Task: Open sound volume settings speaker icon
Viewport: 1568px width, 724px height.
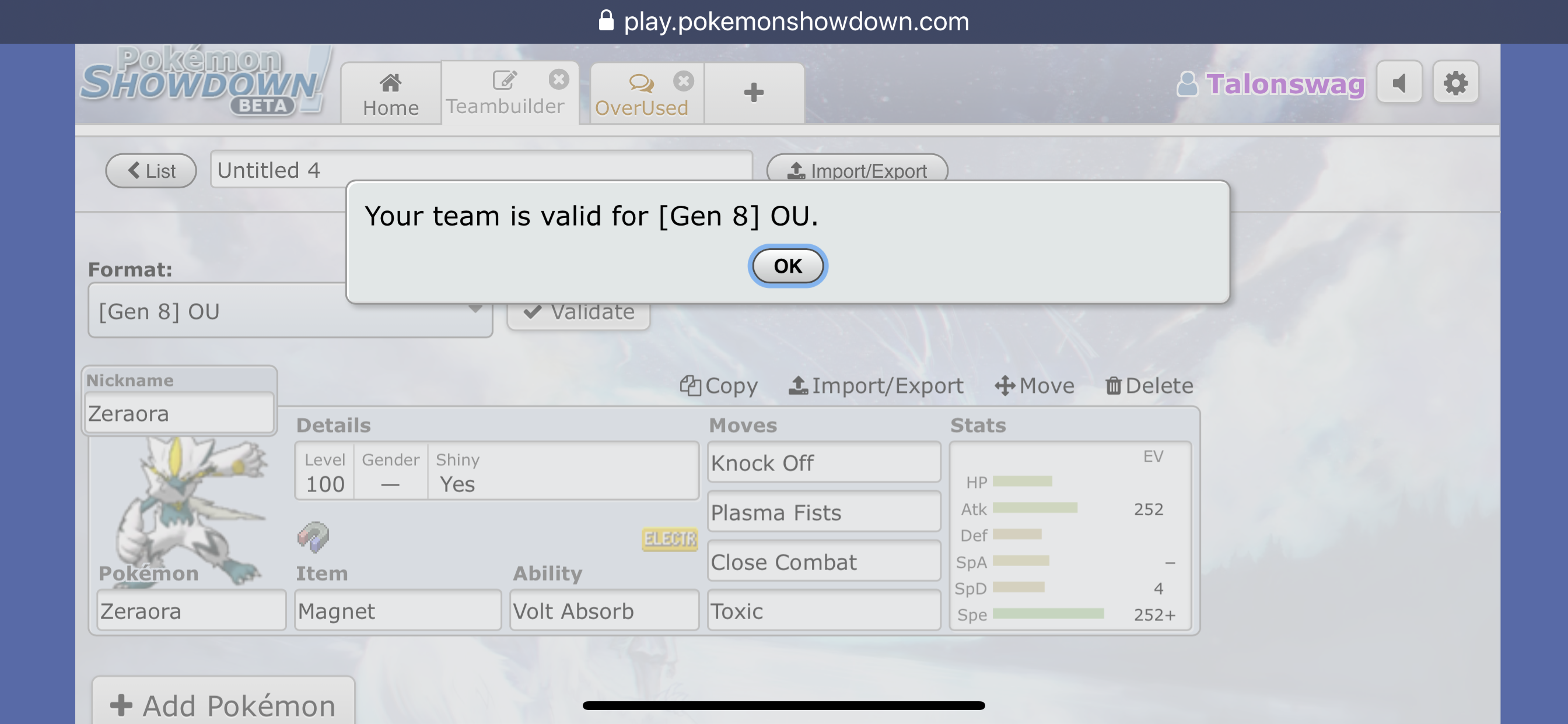Action: 1399,83
